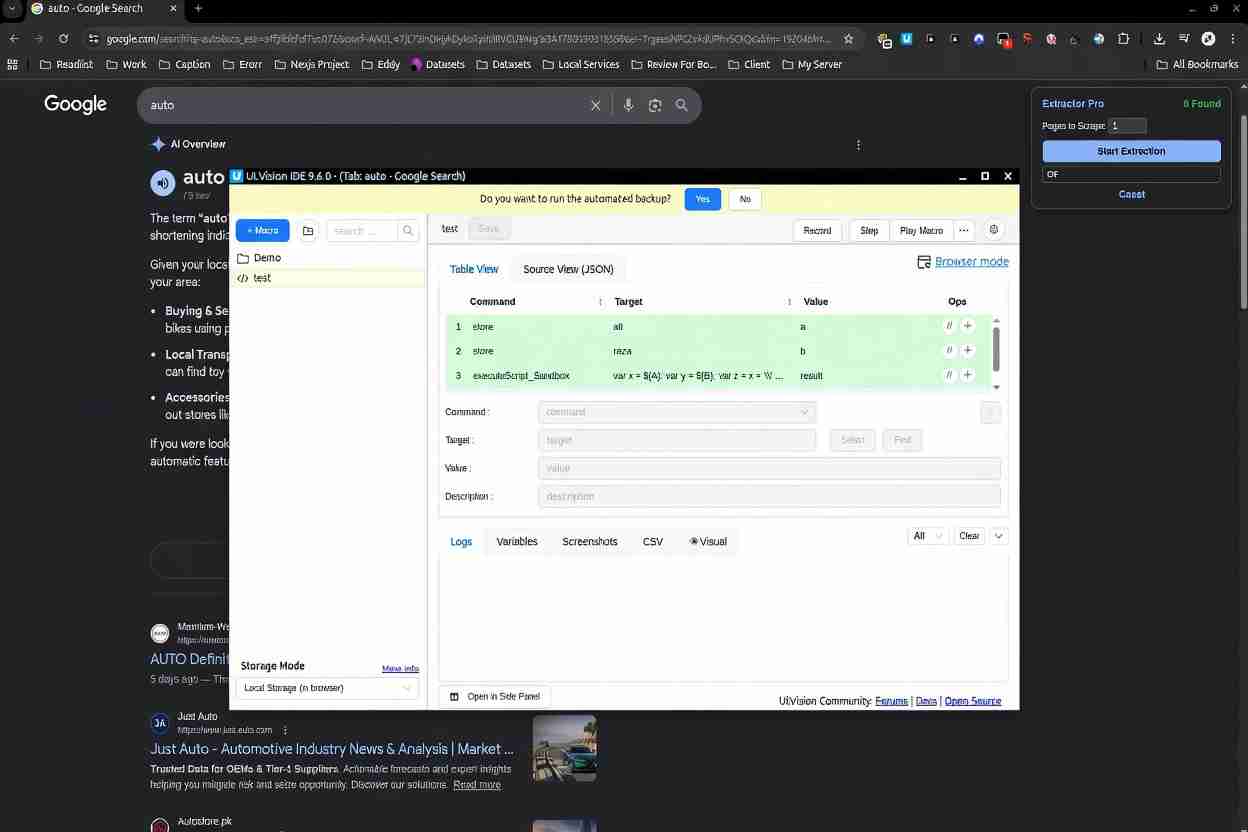
Task: Open the Chrome apps grid icon in bookmarks bar
Action: point(13,64)
